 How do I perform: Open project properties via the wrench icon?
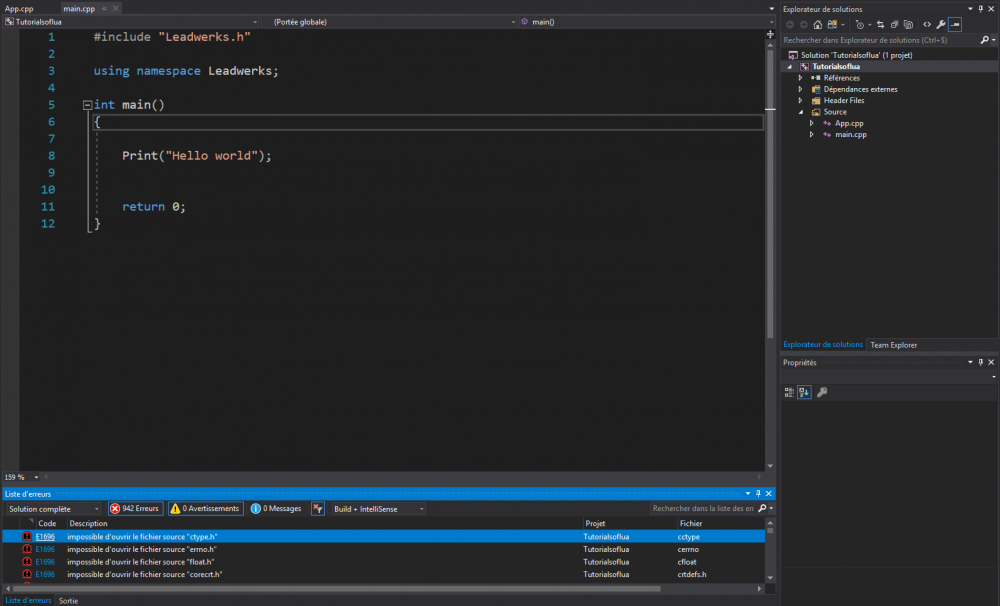pos(941,25)
